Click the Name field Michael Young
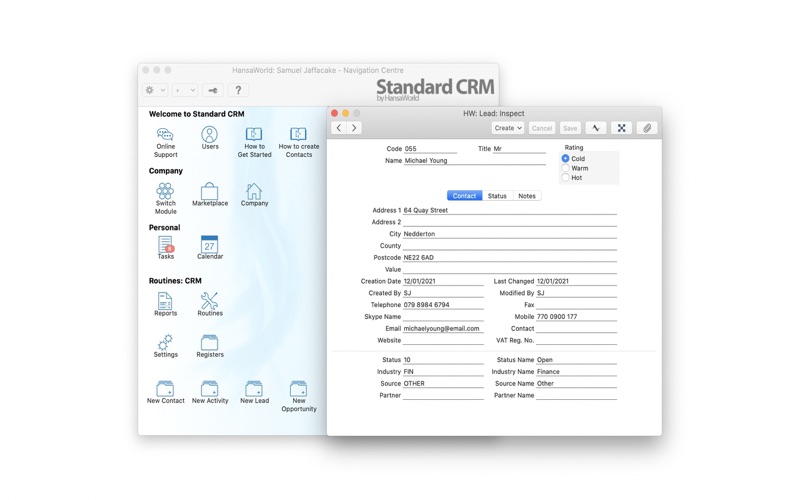800x500 pixels. point(474,161)
